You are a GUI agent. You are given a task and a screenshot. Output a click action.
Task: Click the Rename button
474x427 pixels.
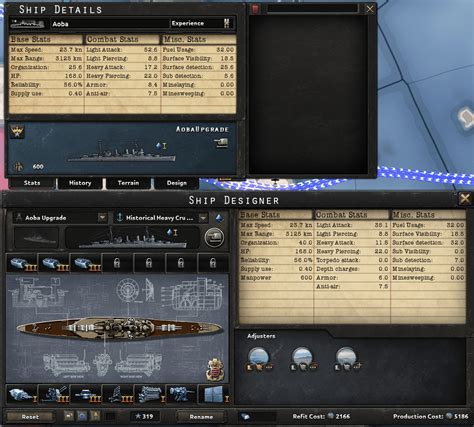point(201,417)
